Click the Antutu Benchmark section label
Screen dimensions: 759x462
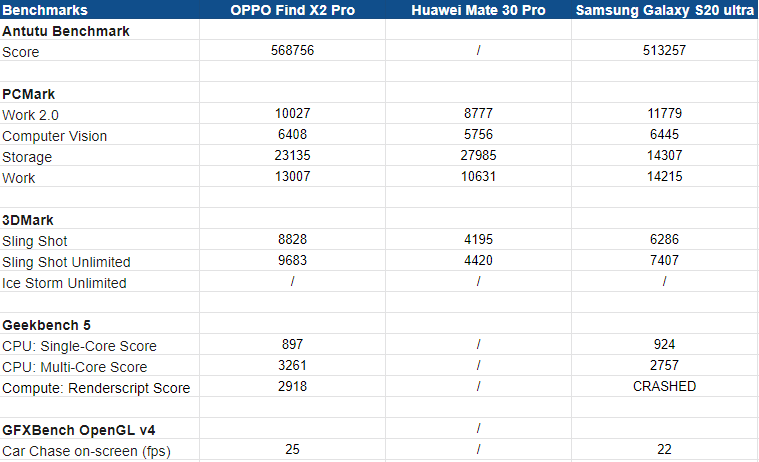66,31
